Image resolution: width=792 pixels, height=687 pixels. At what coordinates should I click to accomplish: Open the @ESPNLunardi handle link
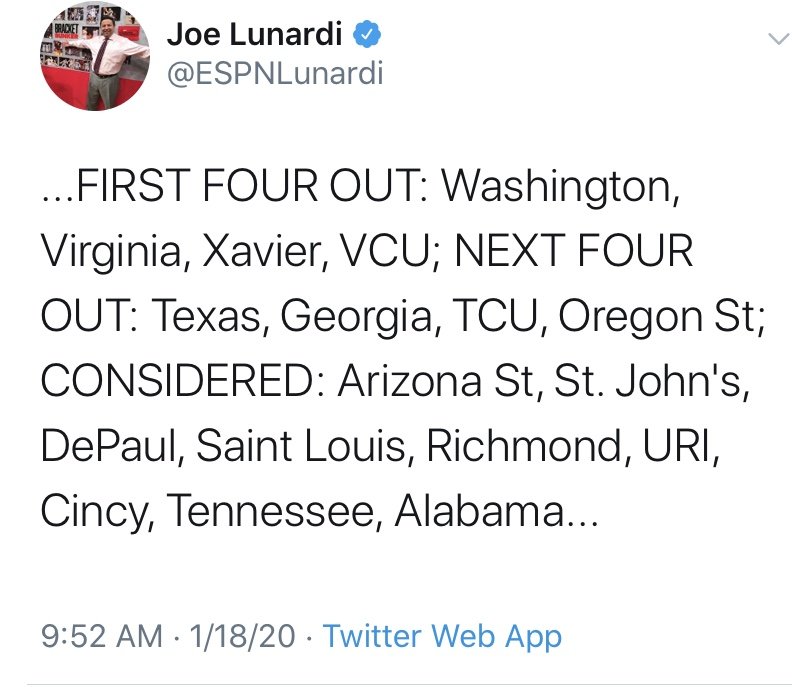pyautogui.click(x=275, y=73)
